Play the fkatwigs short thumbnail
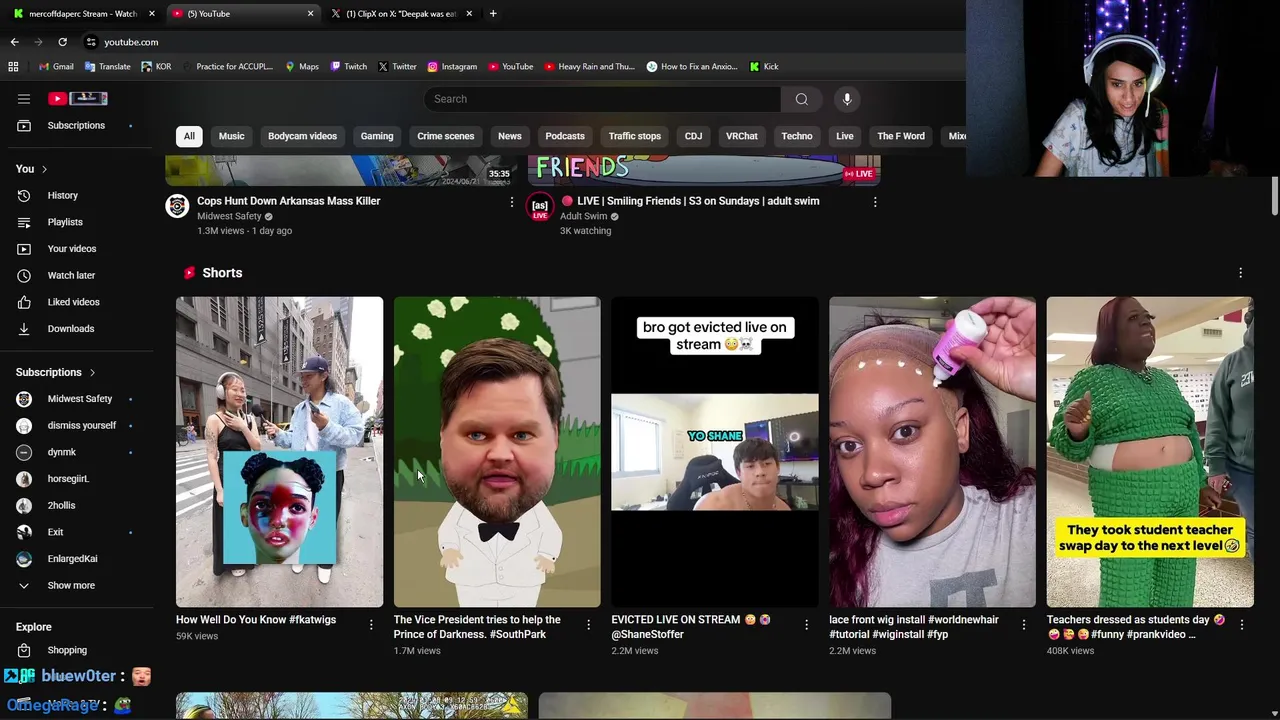 pos(279,452)
